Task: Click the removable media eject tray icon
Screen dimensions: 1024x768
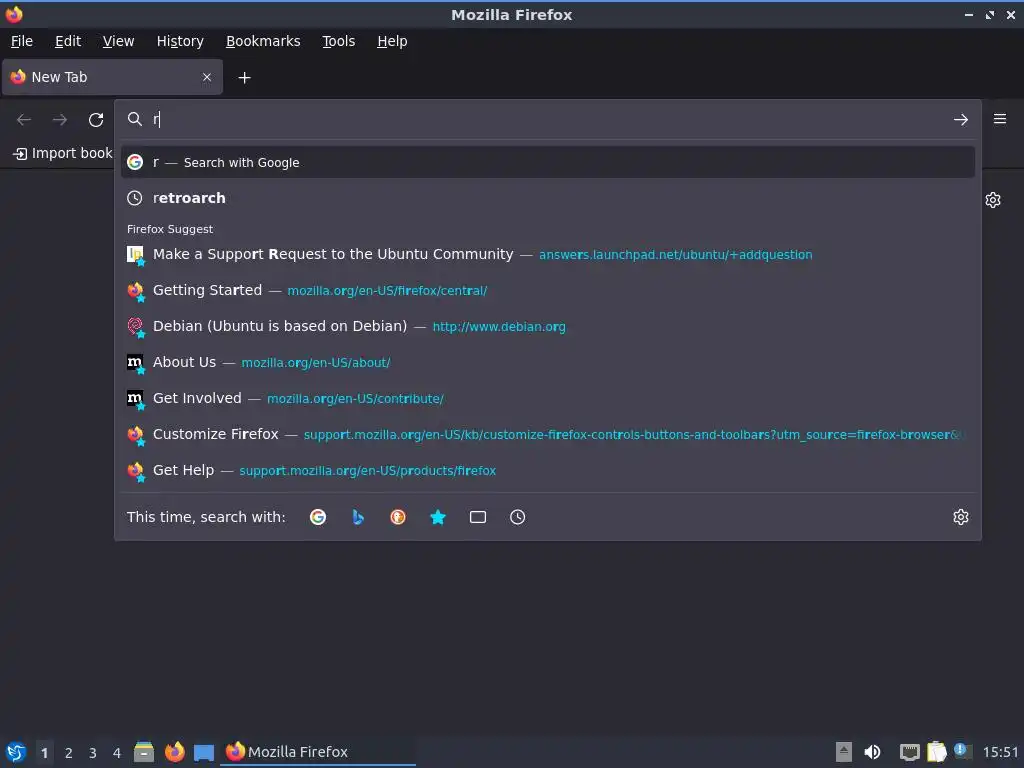Action: 844,752
